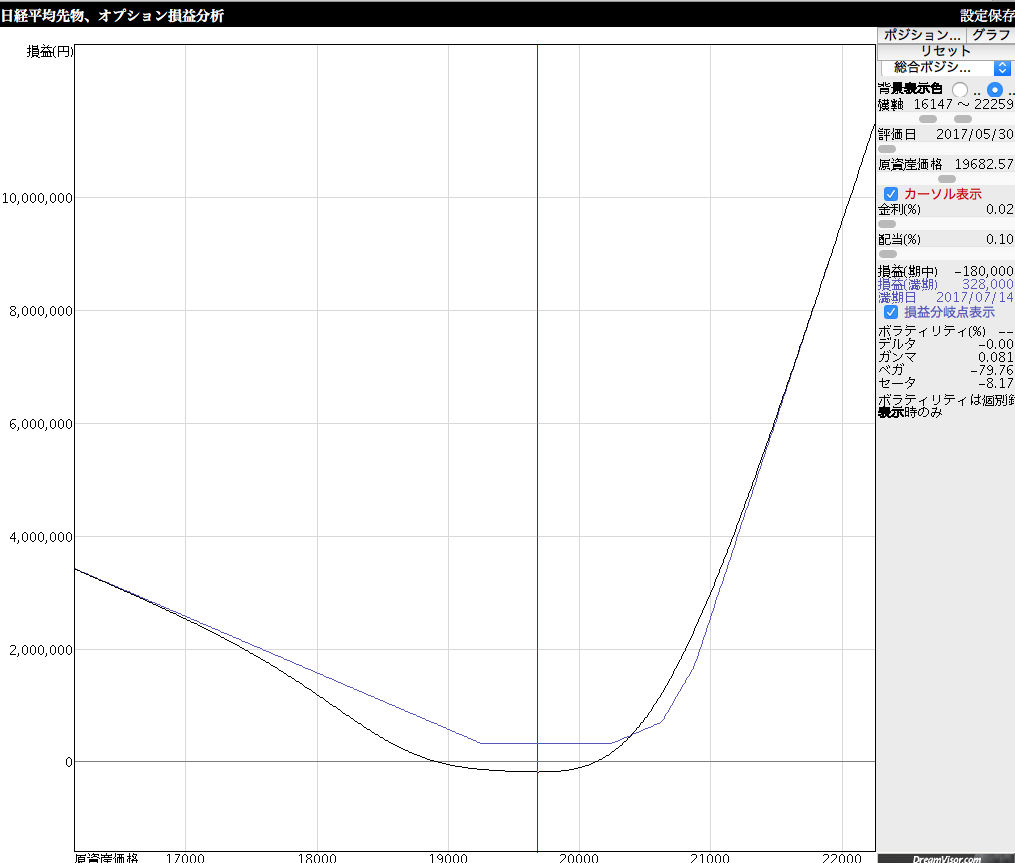
Task: Click the 金利(%) value 0.02
Action: tap(999, 209)
